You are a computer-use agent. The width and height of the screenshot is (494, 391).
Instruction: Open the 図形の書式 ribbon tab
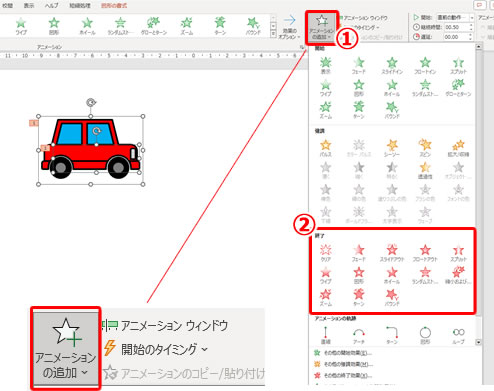click(114, 5)
